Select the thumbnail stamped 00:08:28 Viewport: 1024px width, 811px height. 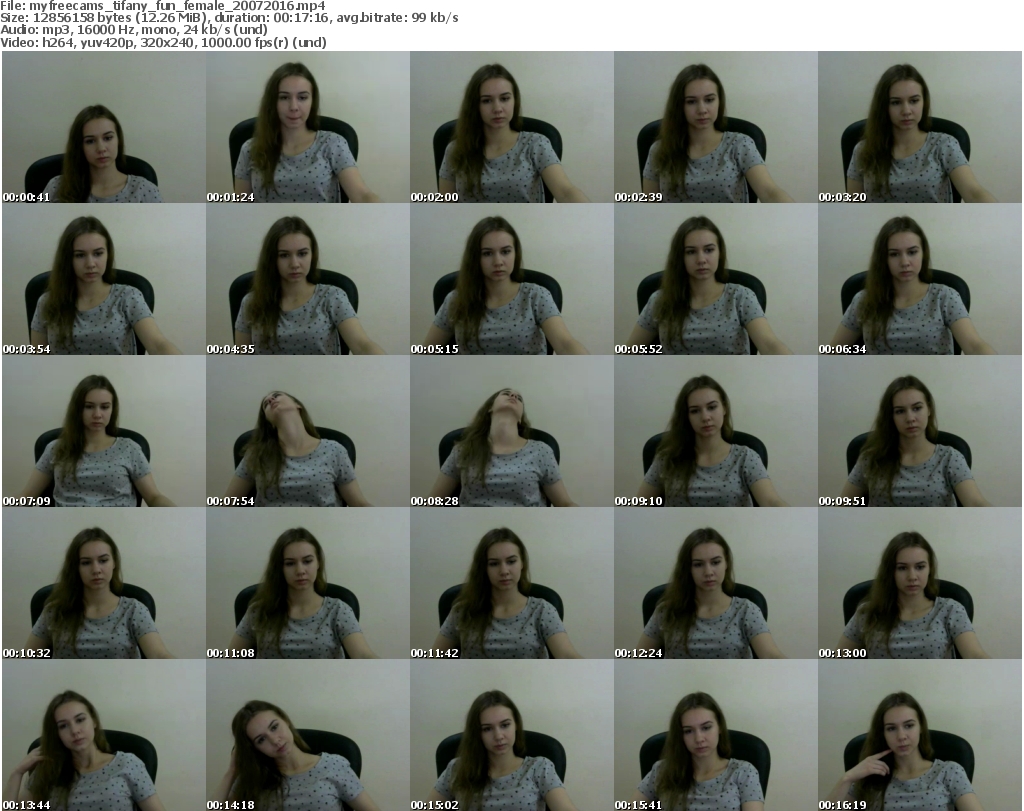tap(511, 431)
